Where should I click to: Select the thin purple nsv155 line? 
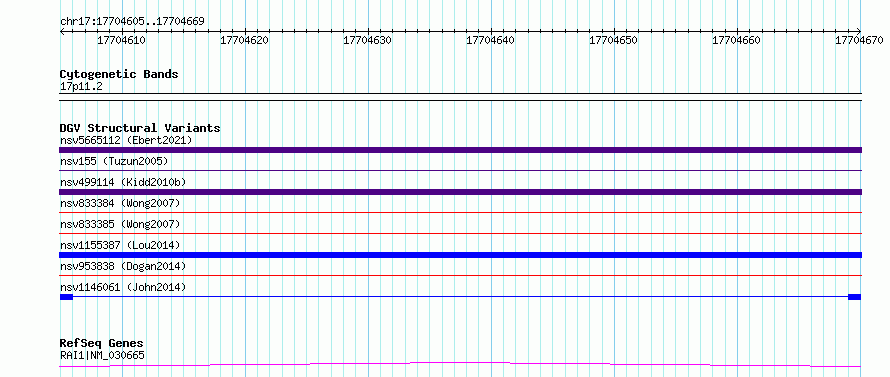coord(460,170)
